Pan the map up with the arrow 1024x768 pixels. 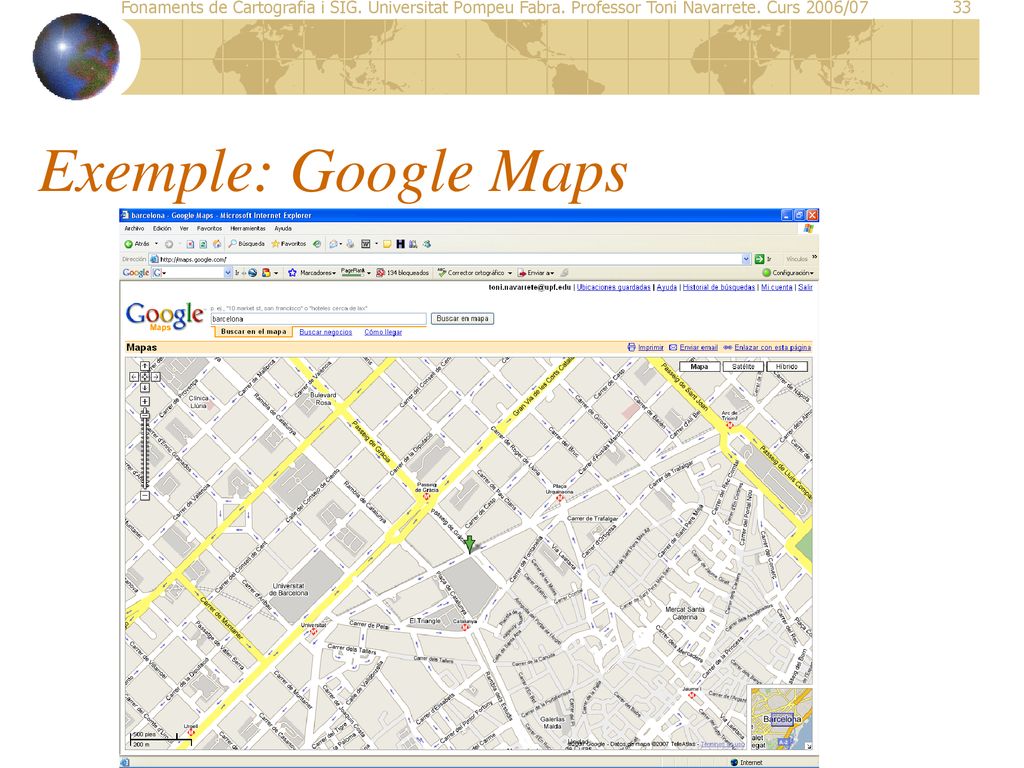pos(145,366)
